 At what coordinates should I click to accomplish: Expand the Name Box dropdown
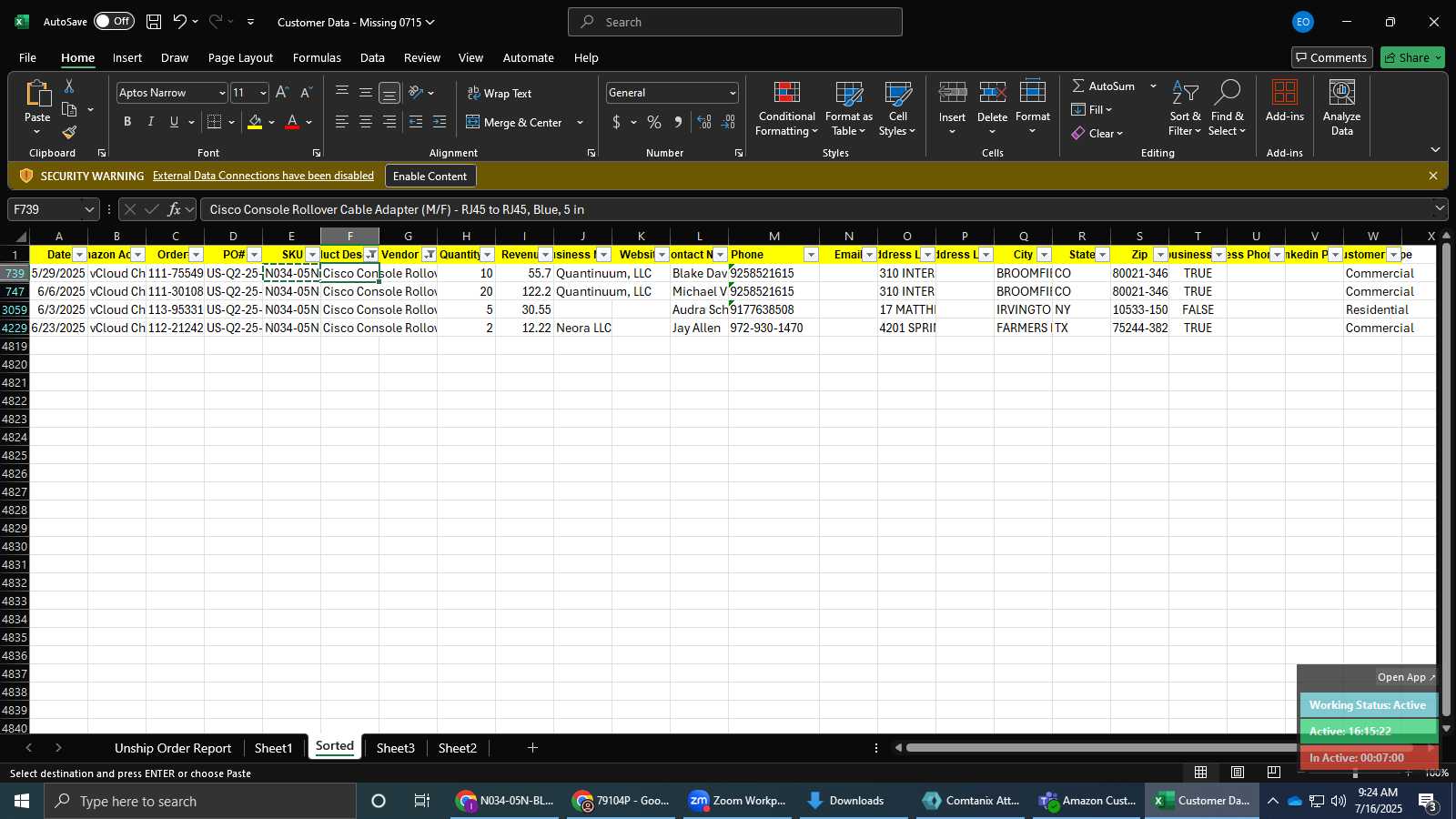click(89, 209)
